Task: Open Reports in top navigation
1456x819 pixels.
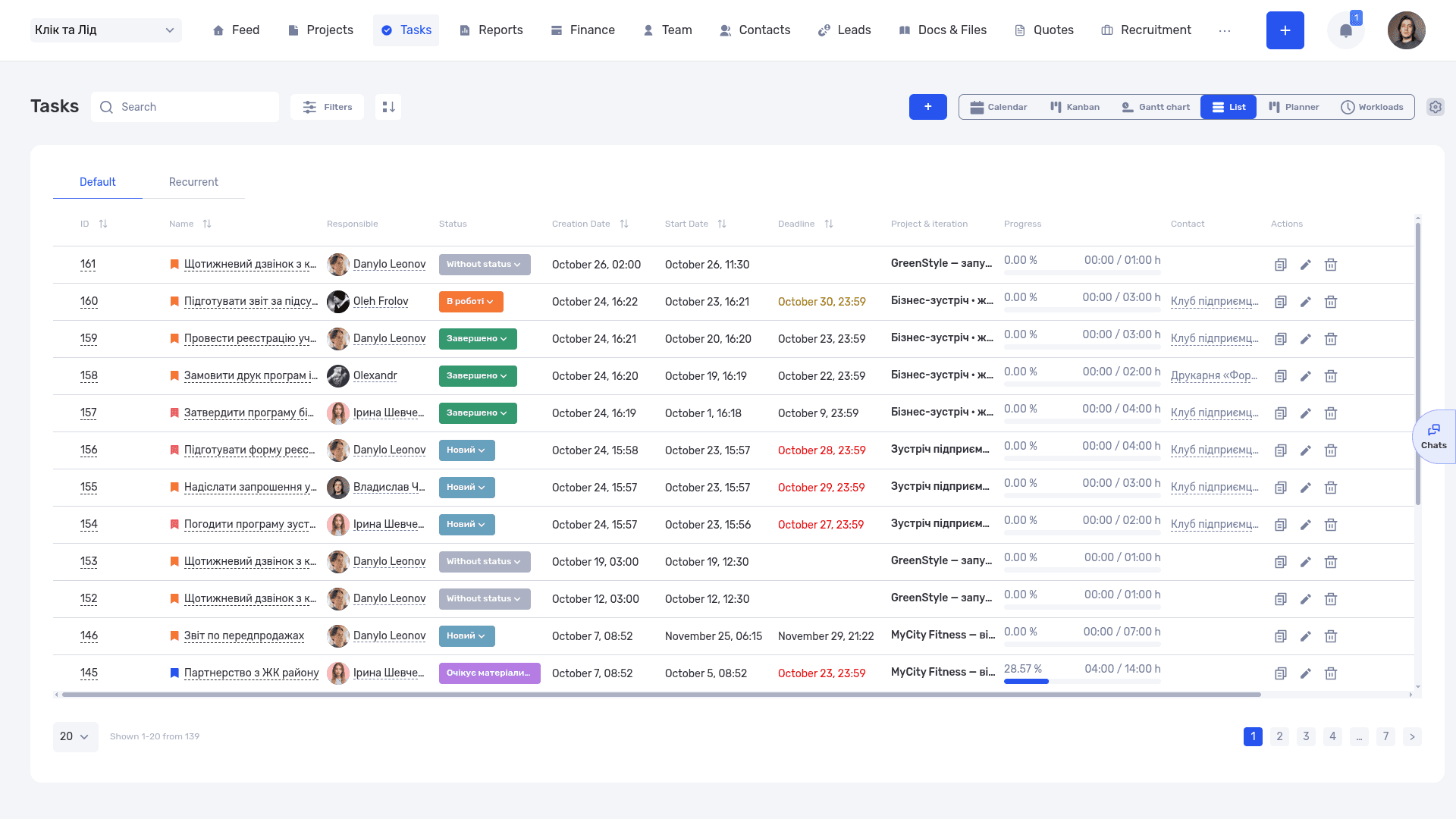Action: click(x=491, y=30)
